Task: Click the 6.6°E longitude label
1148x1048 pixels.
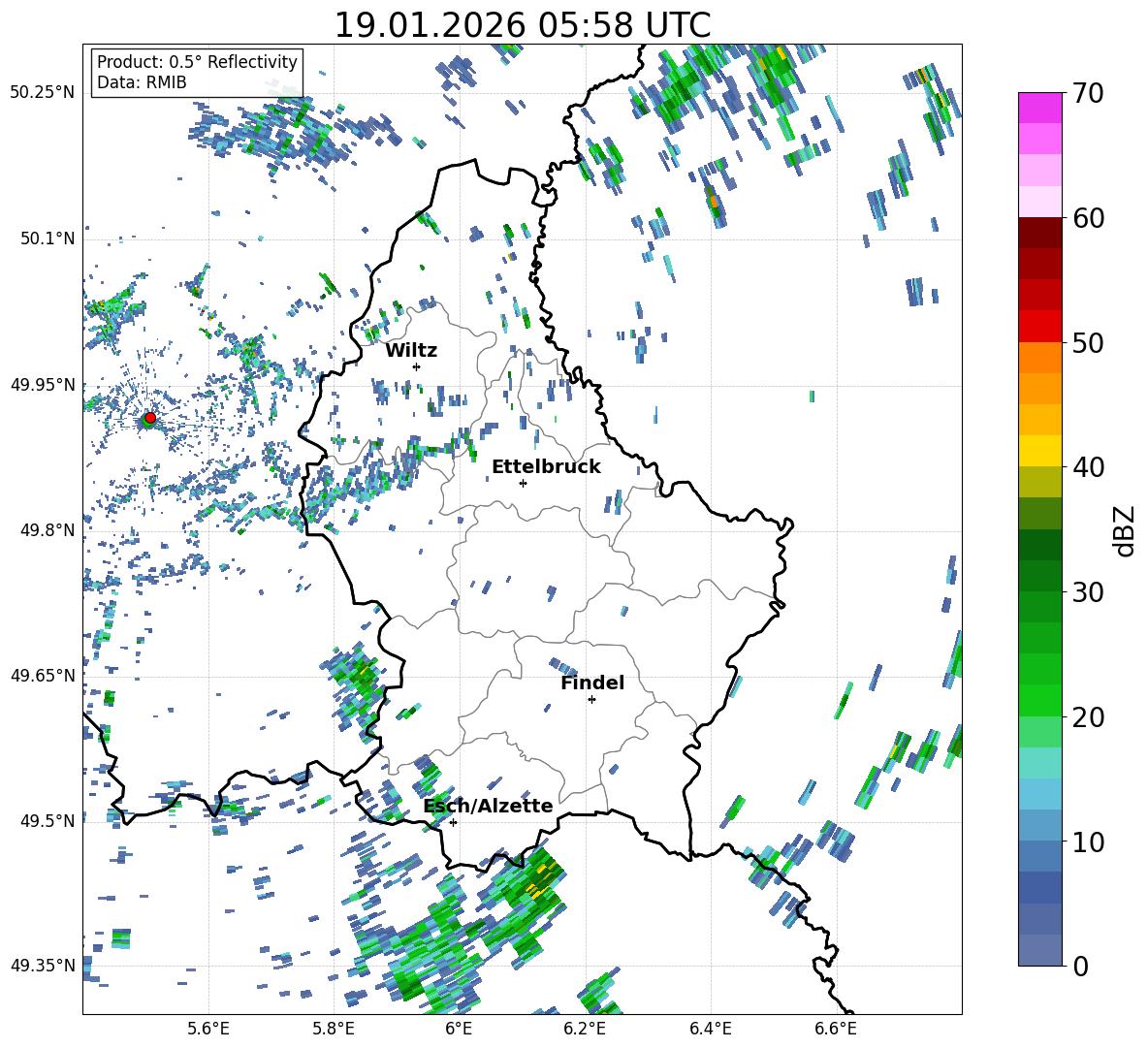Action: 836,1029
